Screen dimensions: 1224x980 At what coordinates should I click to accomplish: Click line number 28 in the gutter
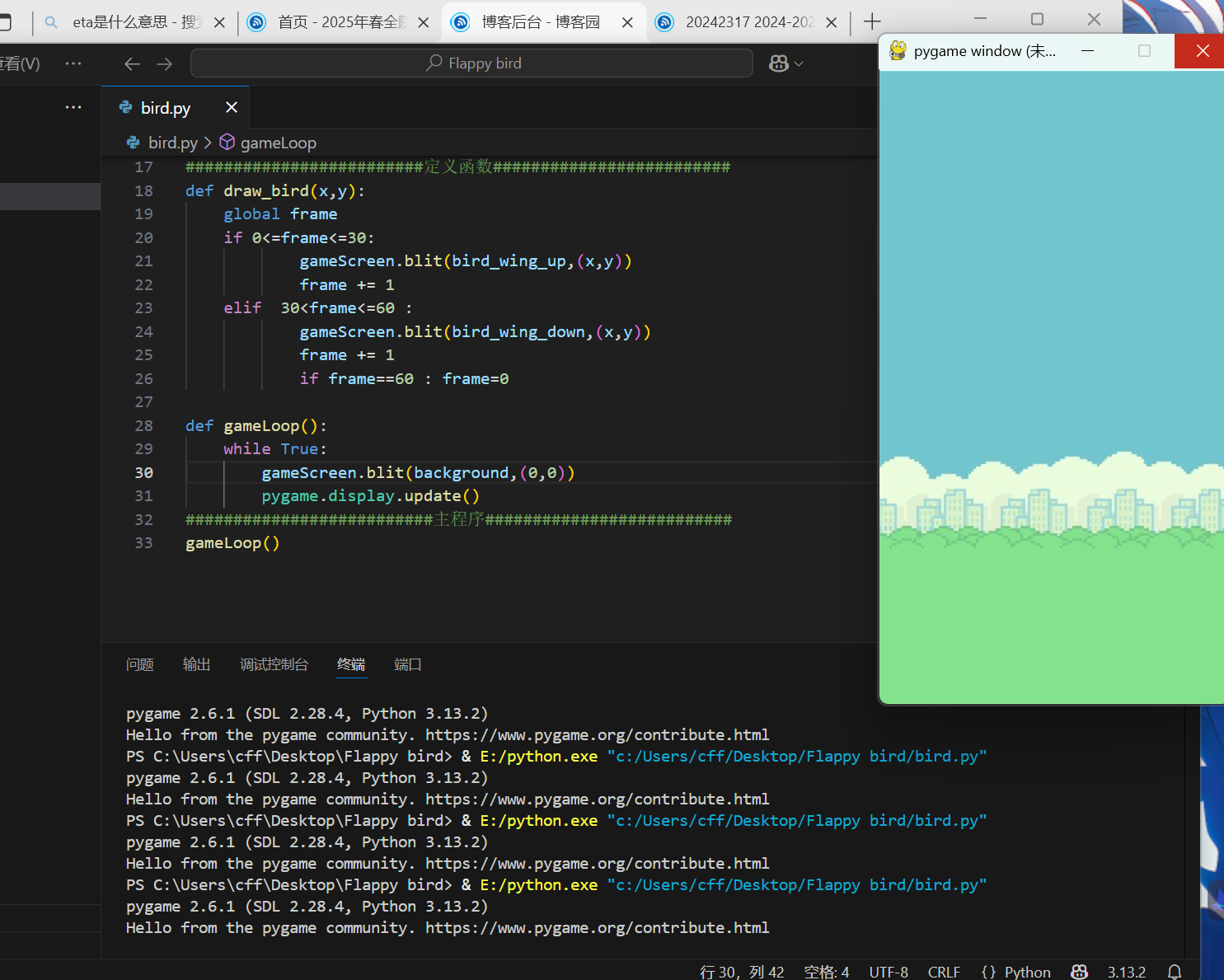pos(144,425)
